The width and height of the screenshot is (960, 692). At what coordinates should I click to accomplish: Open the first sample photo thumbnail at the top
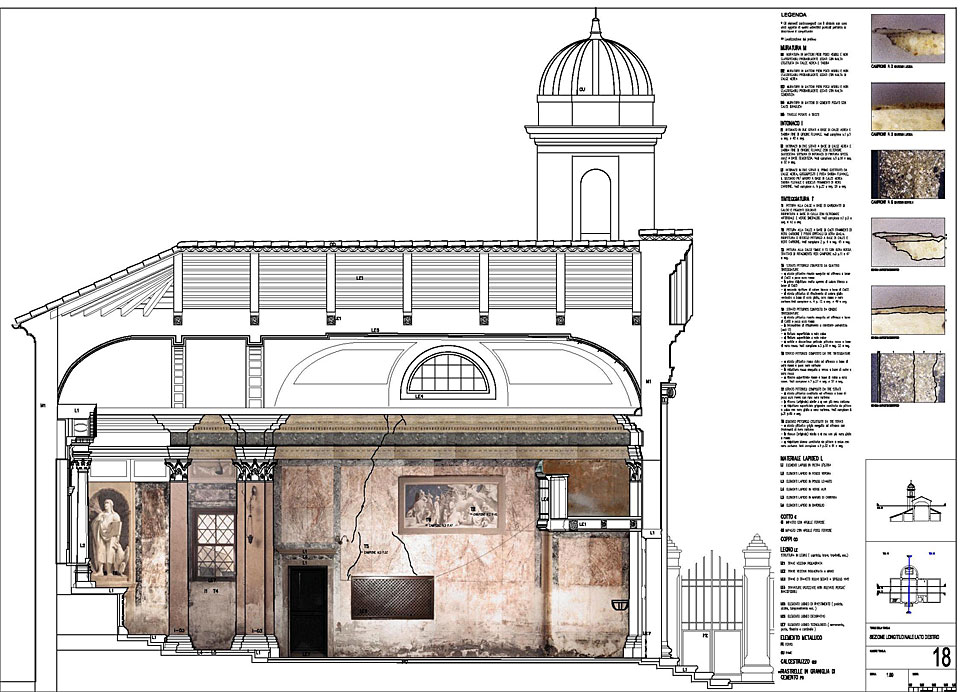click(x=908, y=37)
